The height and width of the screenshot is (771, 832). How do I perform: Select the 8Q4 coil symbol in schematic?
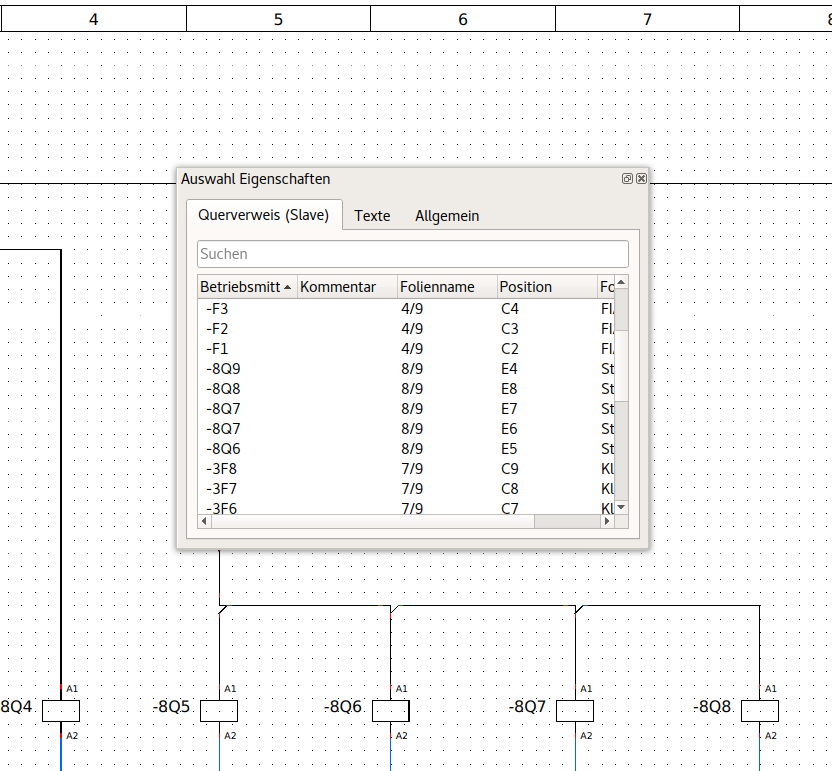coord(61,711)
